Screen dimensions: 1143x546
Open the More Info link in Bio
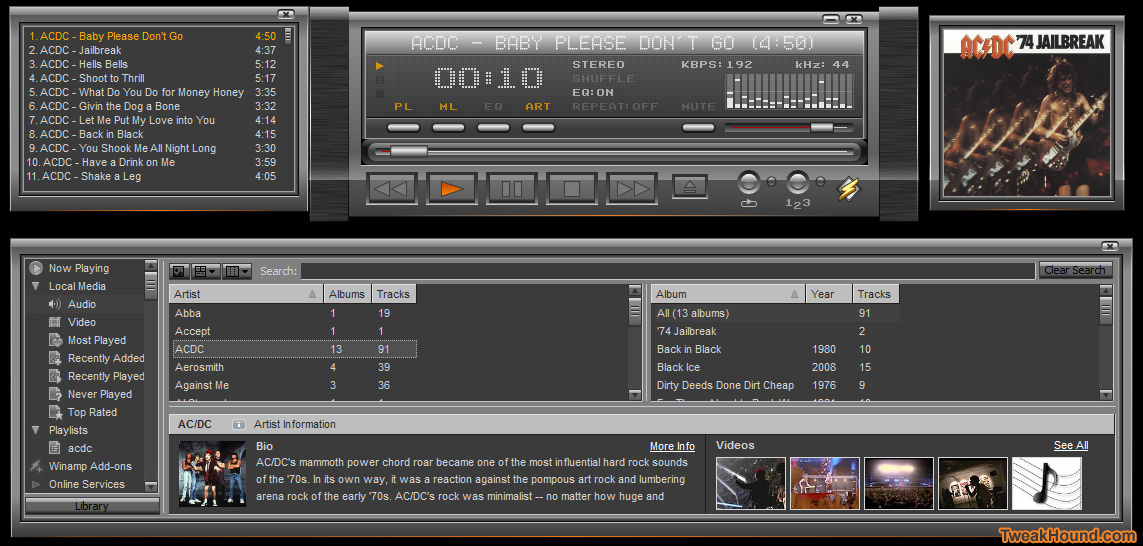[672, 446]
